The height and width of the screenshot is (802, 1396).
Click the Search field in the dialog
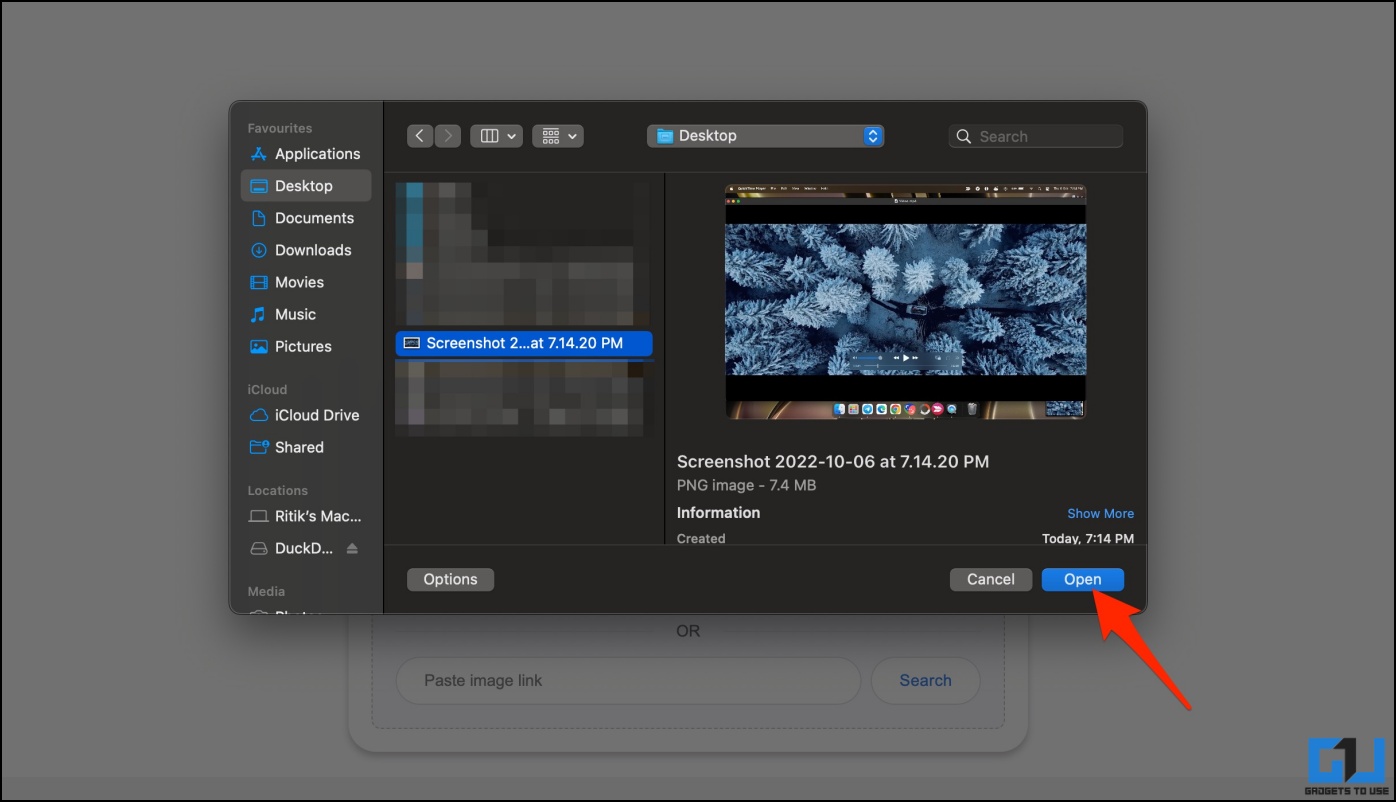(1035, 136)
